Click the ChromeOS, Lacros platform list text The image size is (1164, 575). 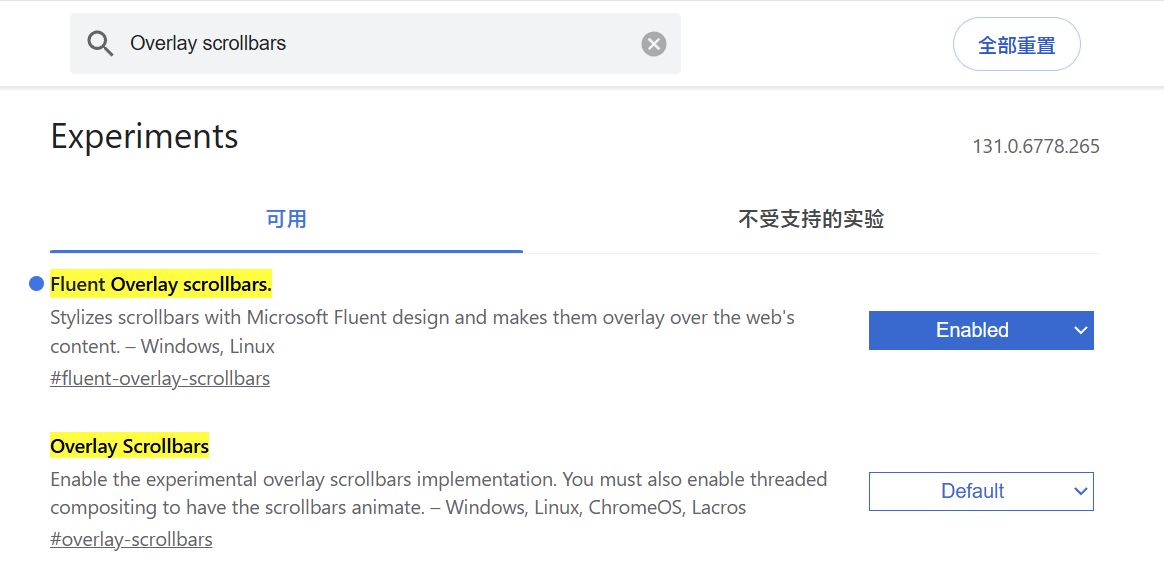click(x=667, y=507)
